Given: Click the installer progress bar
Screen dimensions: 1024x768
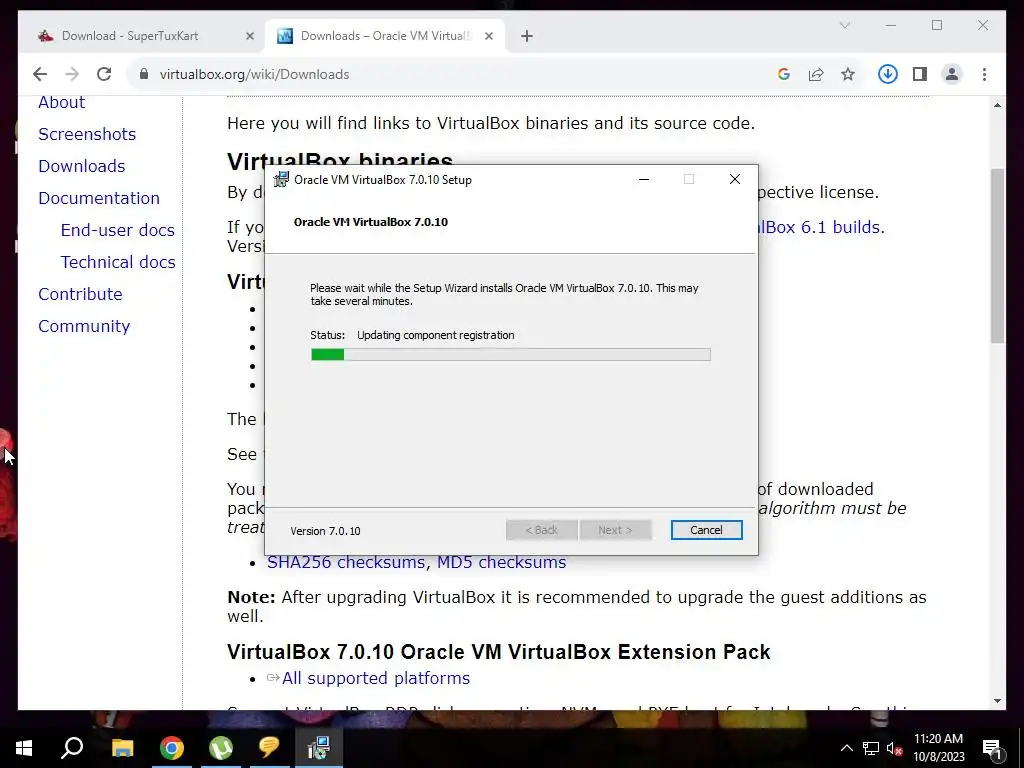Looking at the screenshot, I should click(x=511, y=355).
